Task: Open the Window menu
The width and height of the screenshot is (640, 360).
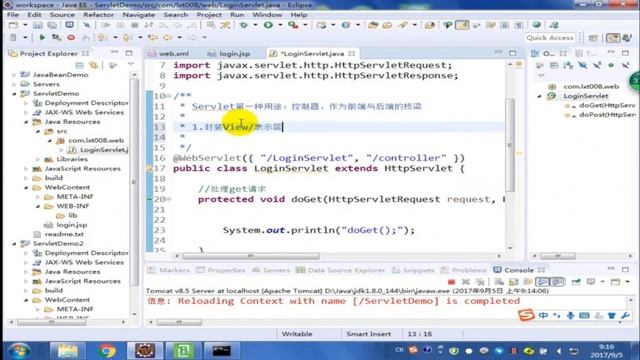Action: [267, 15]
